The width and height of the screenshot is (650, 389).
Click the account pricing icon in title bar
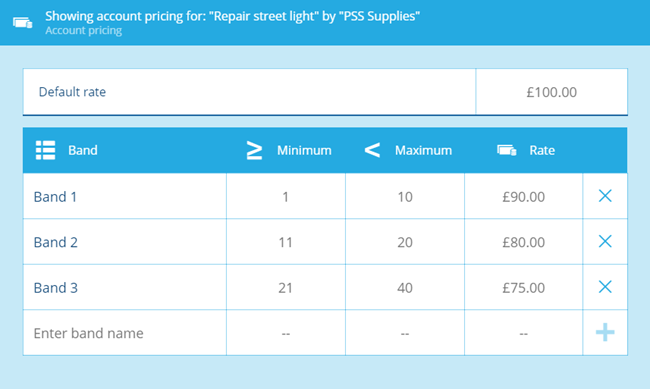pos(22,22)
